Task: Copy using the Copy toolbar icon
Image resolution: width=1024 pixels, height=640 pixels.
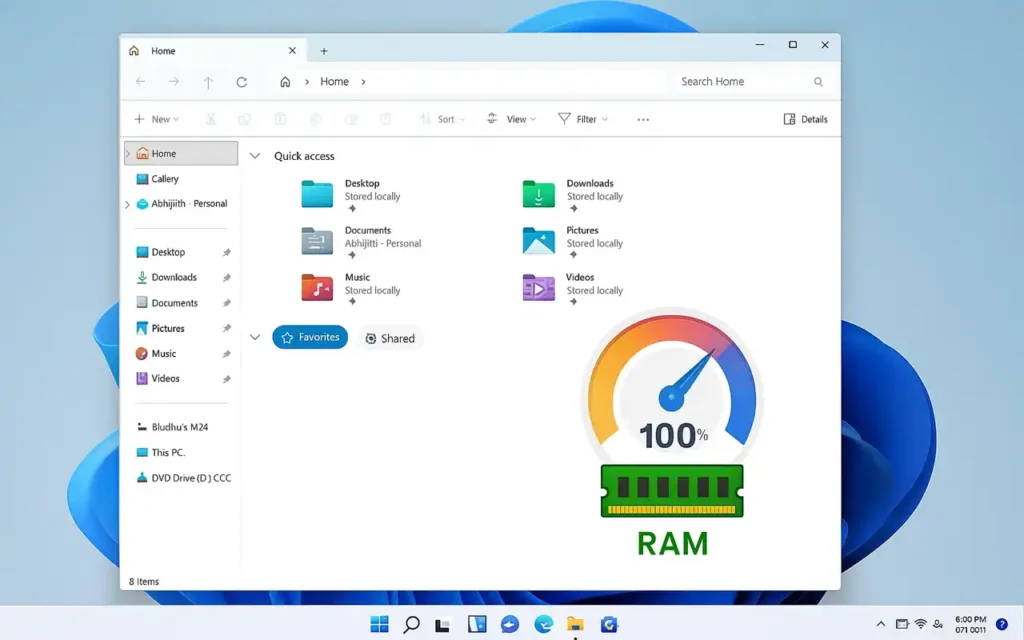Action: (x=245, y=118)
